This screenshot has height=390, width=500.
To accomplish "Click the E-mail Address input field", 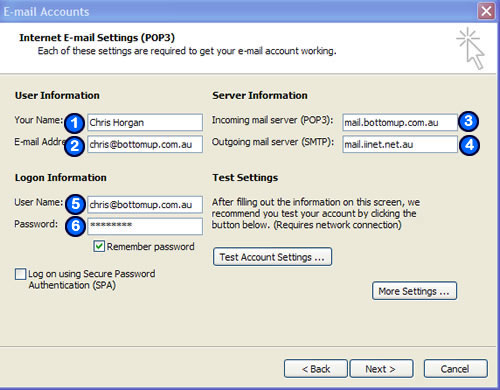I will [x=145, y=144].
